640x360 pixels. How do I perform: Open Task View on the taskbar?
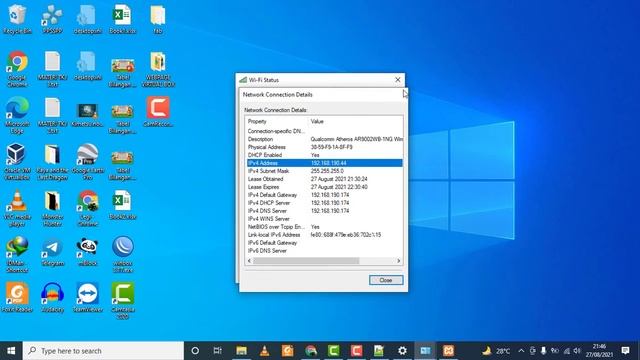[x=218, y=351]
